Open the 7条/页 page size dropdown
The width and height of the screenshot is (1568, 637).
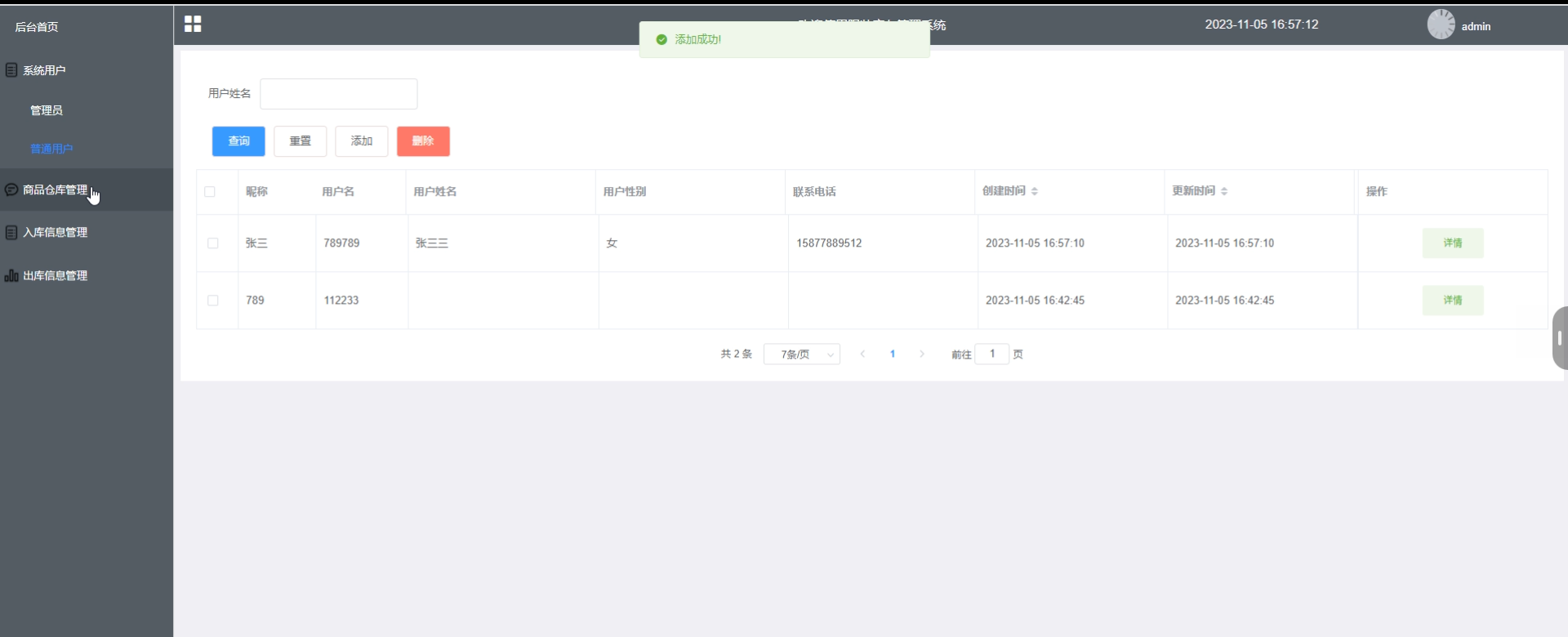[x=802, y=354]
